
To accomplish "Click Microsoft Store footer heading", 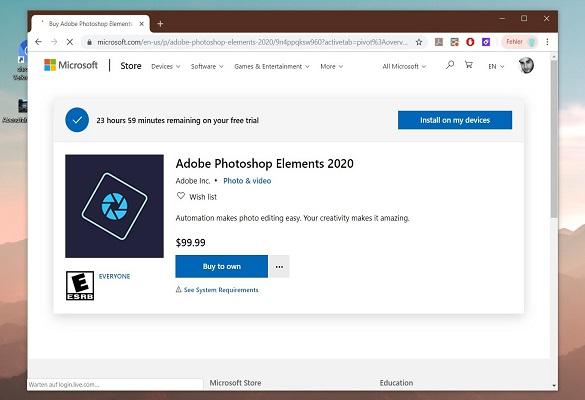I will coord(235,383).
